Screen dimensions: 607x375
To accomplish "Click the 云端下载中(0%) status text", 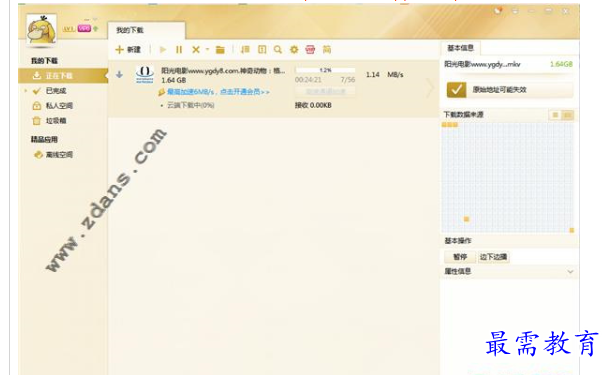I will 190,105.
